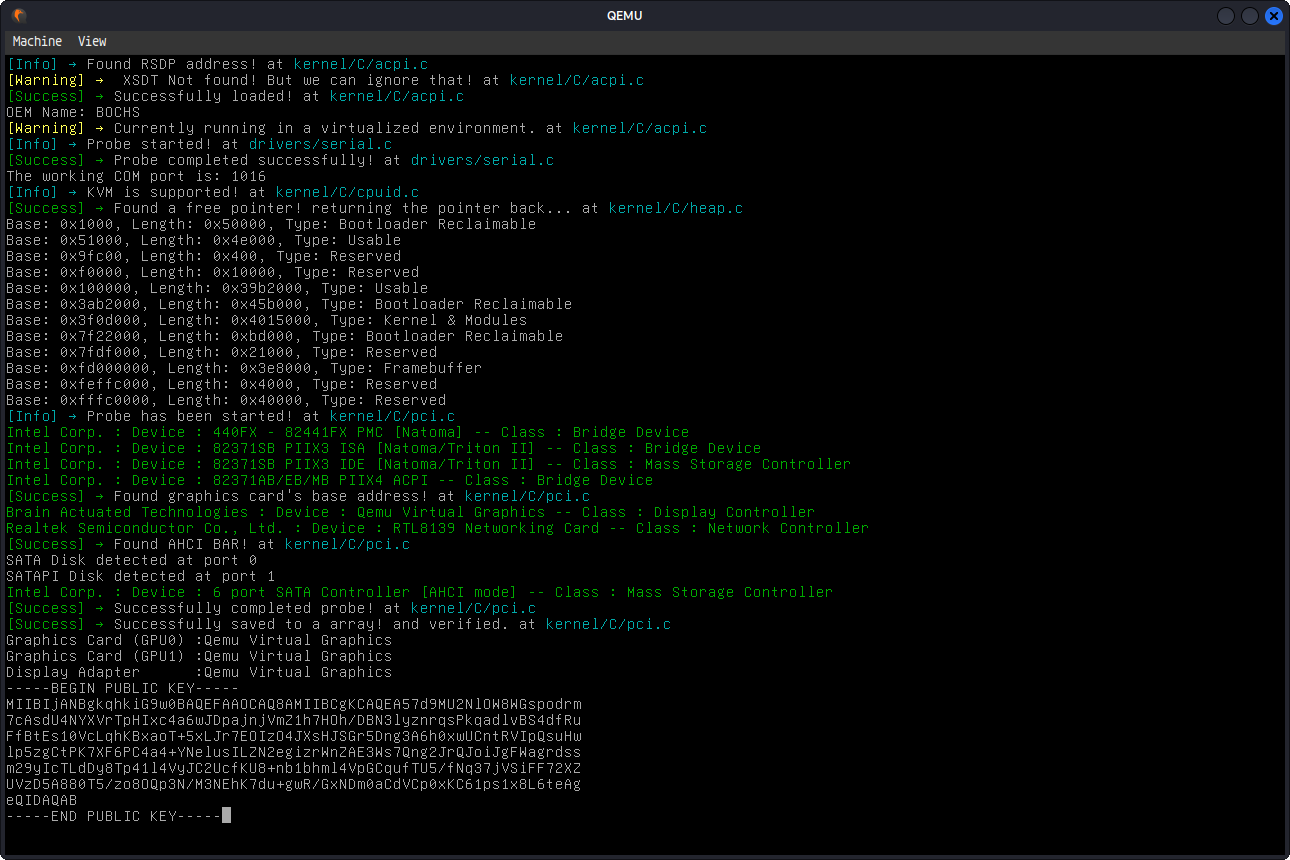Click 'Currently running in a virtualized environment' line
This screenshot has width=1290, height=860.
tap(357, 128)
